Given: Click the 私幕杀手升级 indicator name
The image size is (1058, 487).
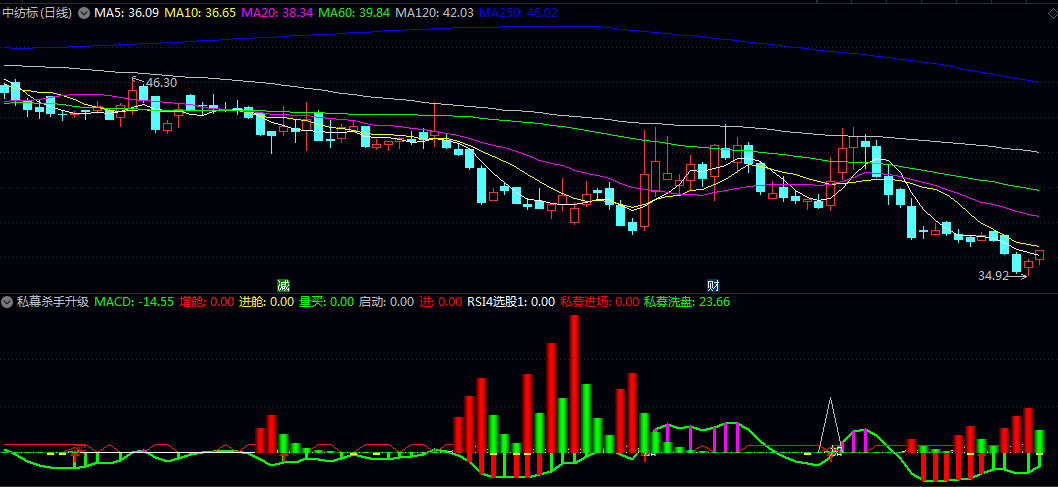Looking at the screenshot, I should click(x=53, y=302).
